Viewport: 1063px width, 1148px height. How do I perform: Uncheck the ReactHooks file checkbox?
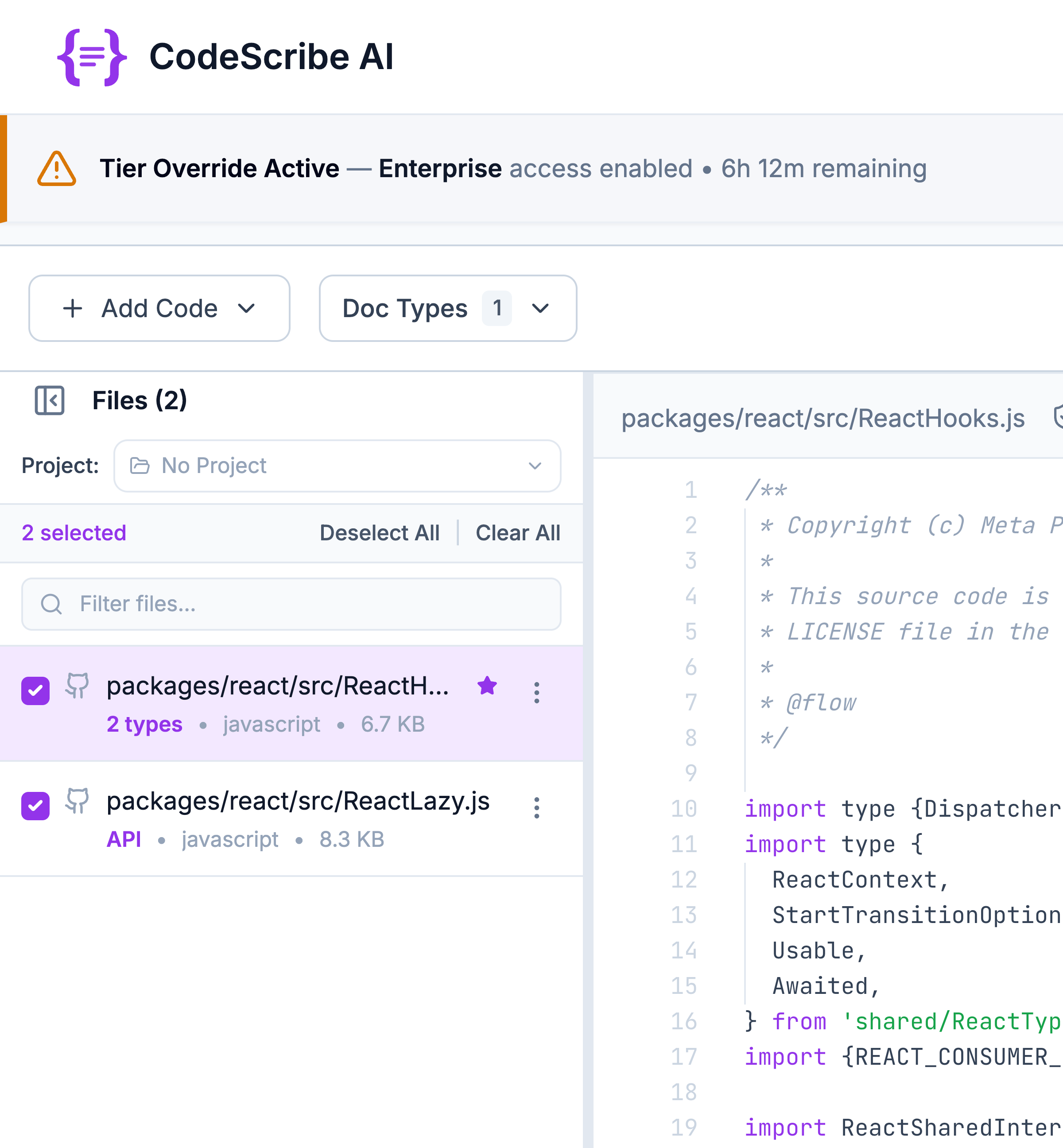(x=36, y=690)
